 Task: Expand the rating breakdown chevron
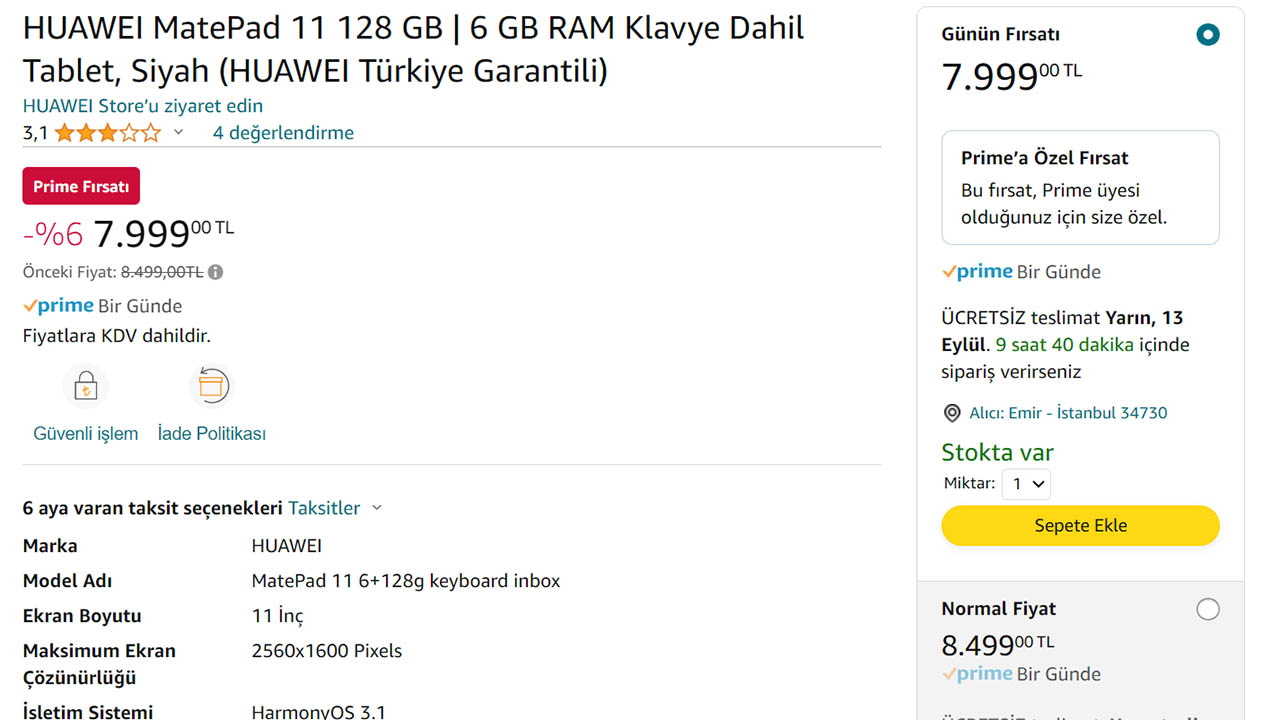tap(179, 133)
